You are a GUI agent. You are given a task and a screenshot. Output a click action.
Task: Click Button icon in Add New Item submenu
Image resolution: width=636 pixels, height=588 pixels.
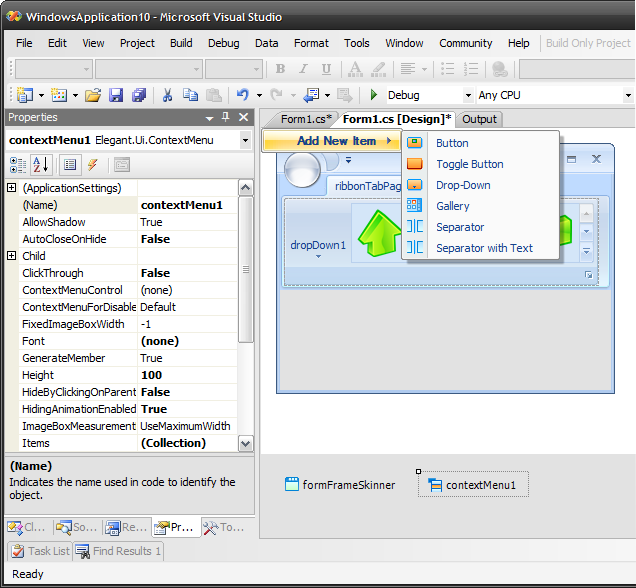coord(415,142)
